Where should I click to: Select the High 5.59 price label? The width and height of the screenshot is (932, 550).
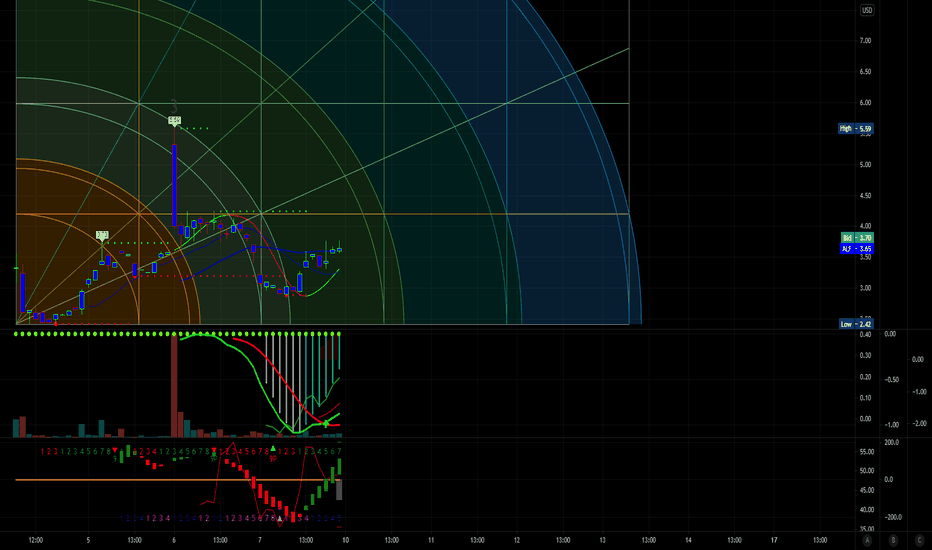click(855, 128)
